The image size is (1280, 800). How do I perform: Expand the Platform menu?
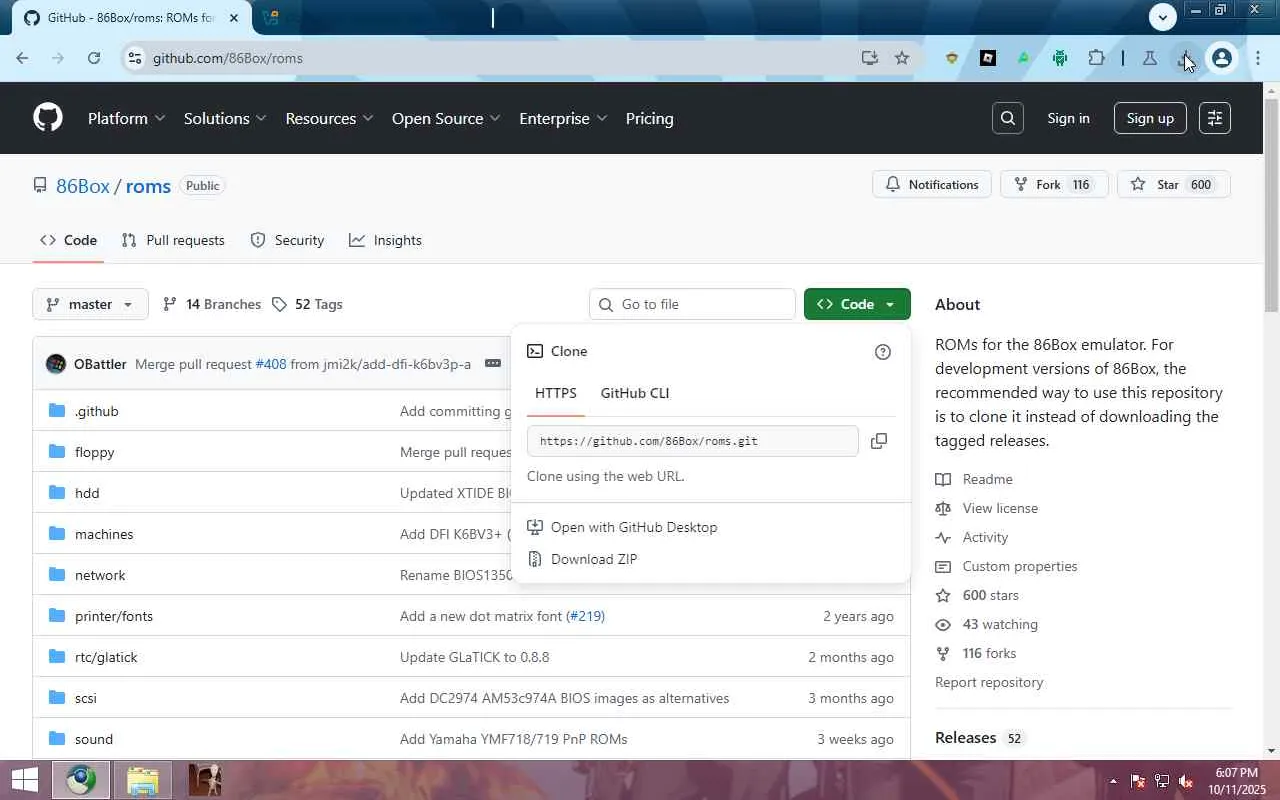pyautogui.click(x=126, y=118)
